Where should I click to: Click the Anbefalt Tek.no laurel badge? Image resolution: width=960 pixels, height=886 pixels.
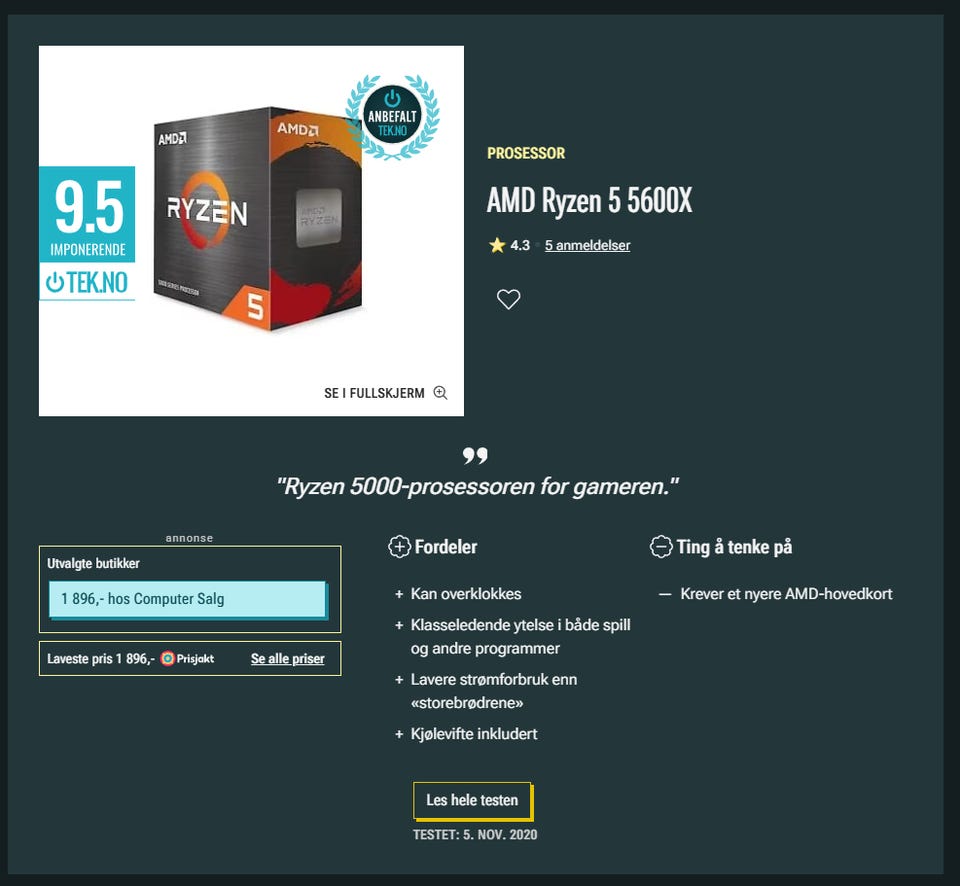392,116
